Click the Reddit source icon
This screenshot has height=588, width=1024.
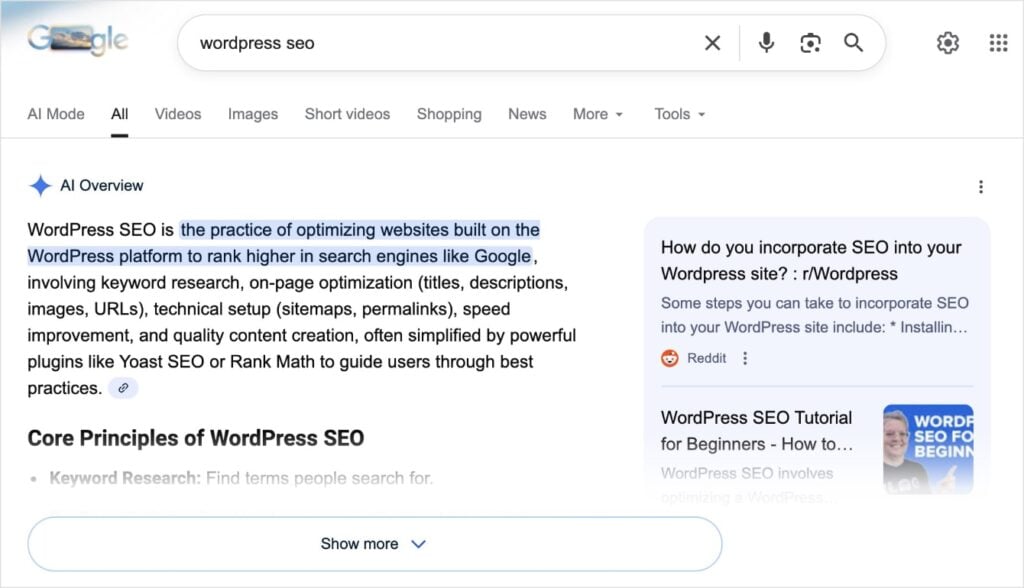670,357
